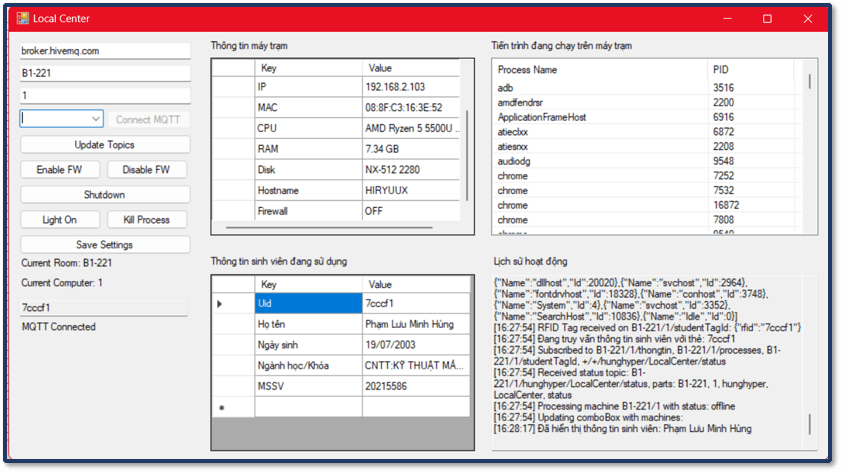Click the PID column header

(x=750, y=70)
